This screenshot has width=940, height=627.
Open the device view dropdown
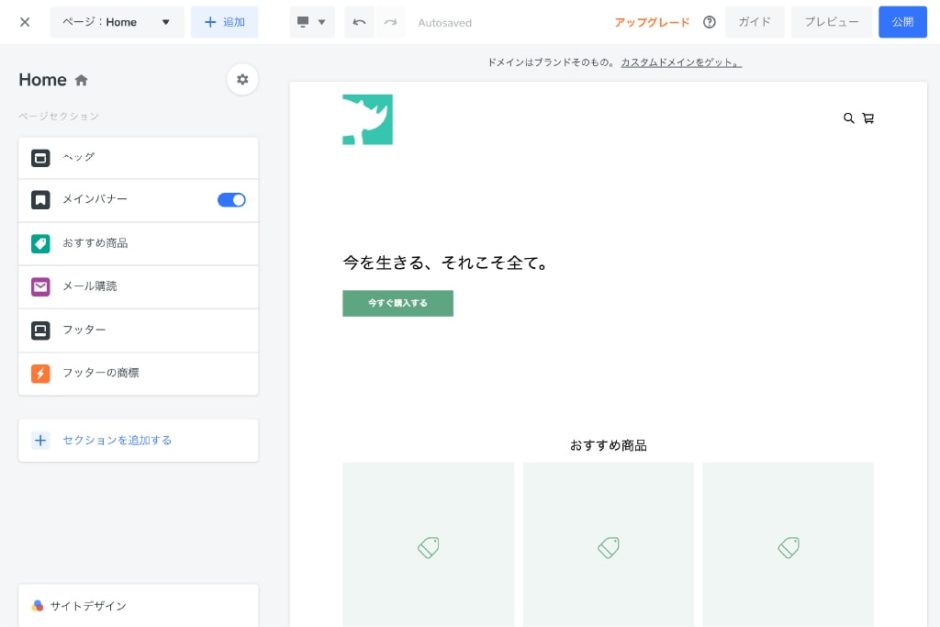[x=312, y=22]
